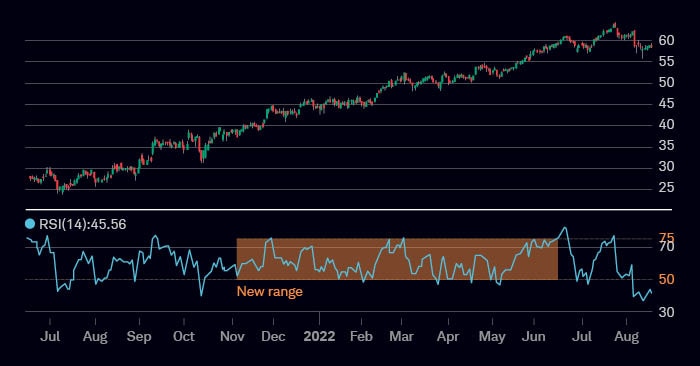The height and width of the screenshot is (366, 700).
Task: Click the Jul label after Jun
Action: pyautogui.click(x=582, y=336)
